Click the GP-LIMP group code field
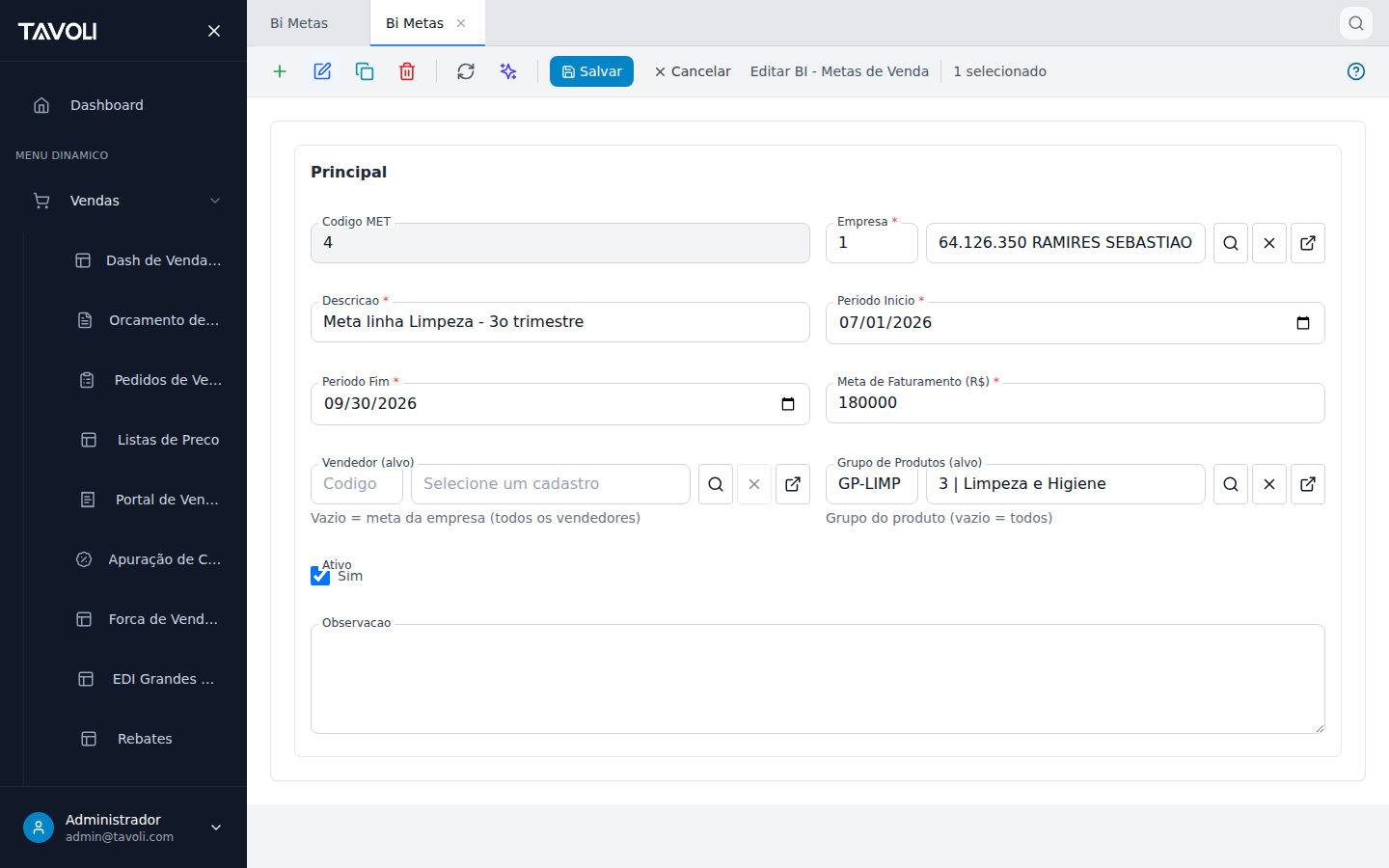The height and width of the screenshot is (868, 1389). 872,484
